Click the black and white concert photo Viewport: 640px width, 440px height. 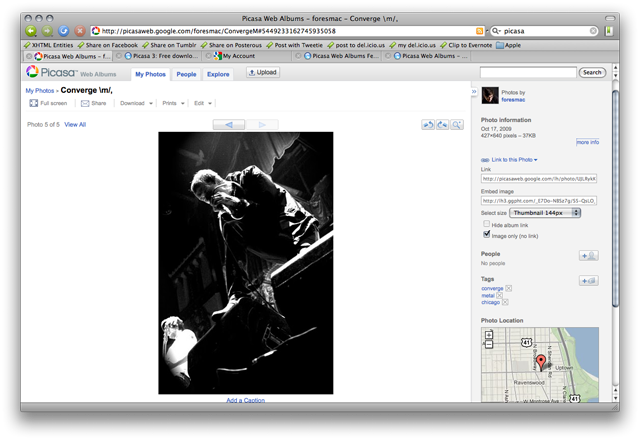point(246,263)
